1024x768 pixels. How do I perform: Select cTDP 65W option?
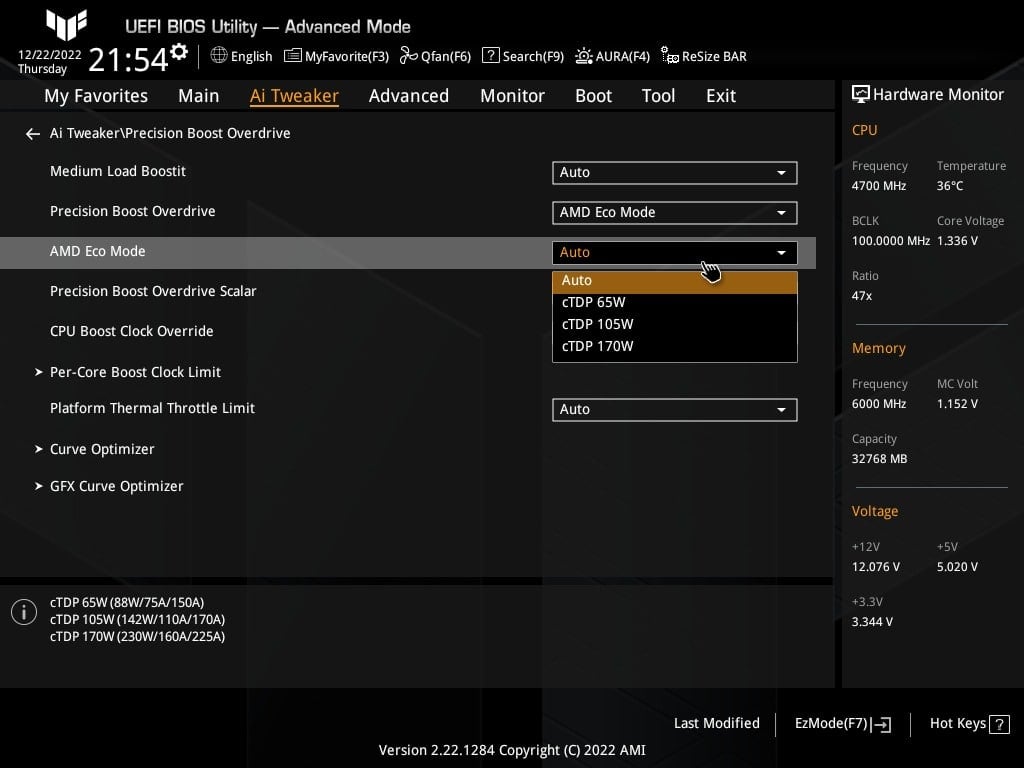675,302
